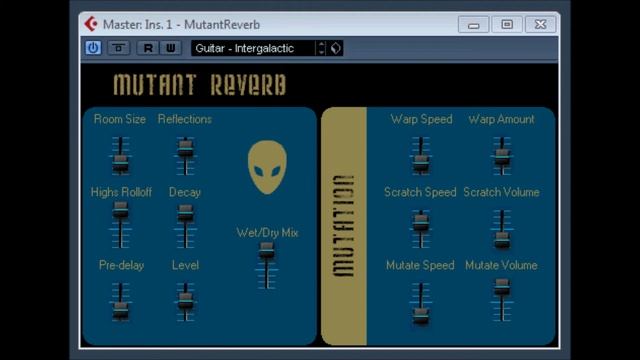
Task: Click the window title Master: Ins. 1 - MutantReverb
Action: pos(181,24)
